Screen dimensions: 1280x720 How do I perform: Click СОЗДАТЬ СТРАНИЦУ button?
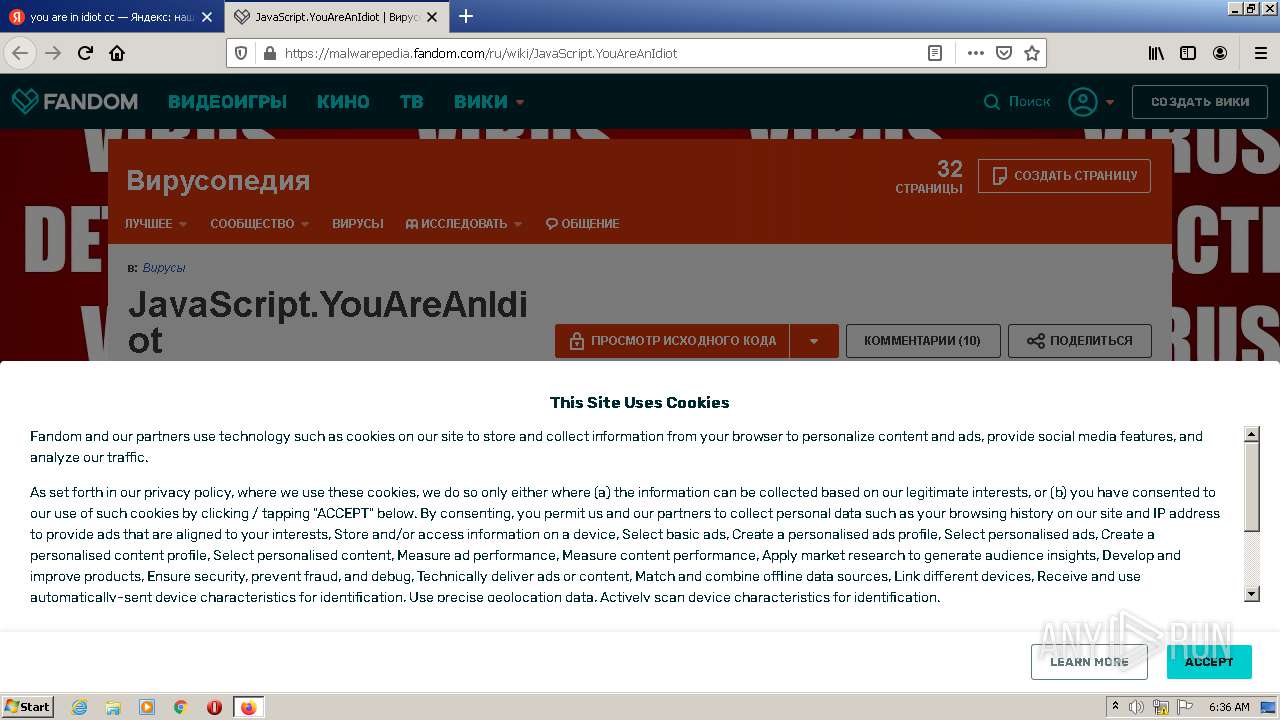(1064, 175)
